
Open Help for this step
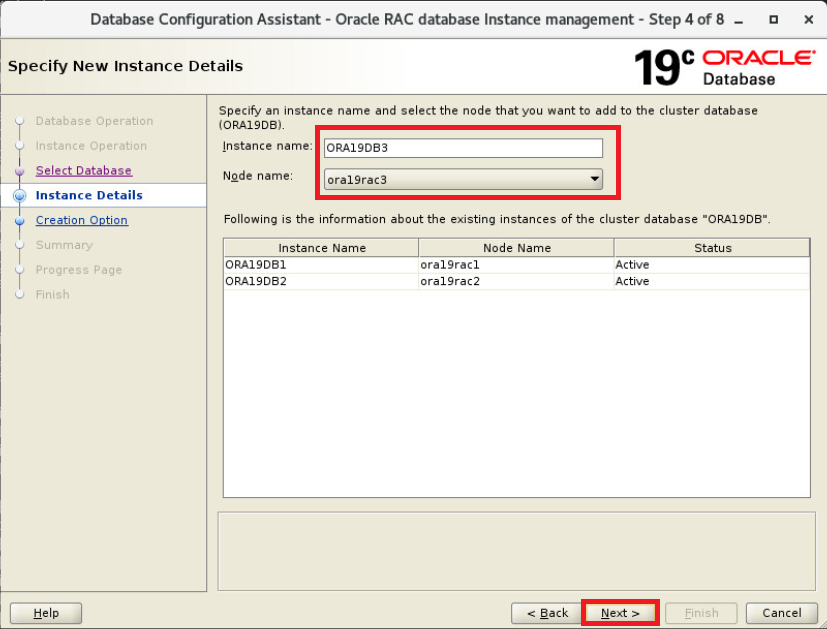point(46,613)
